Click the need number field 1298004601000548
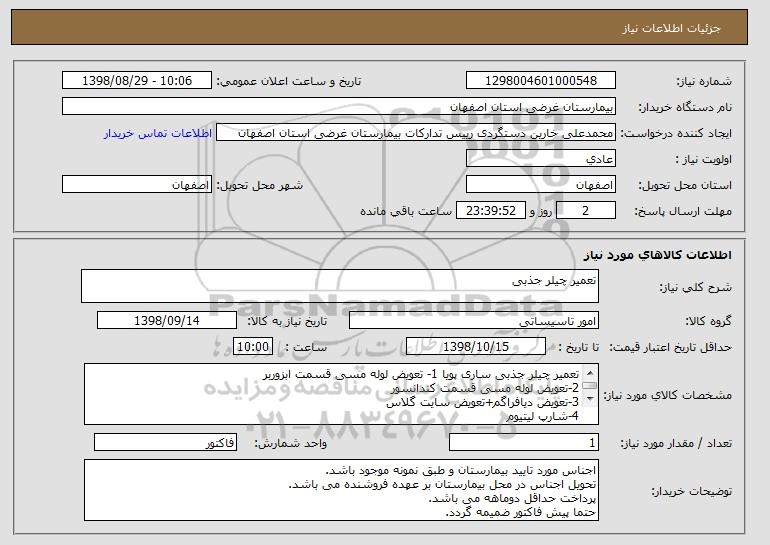This screenshot has width=770, height=545. (541, 81)
